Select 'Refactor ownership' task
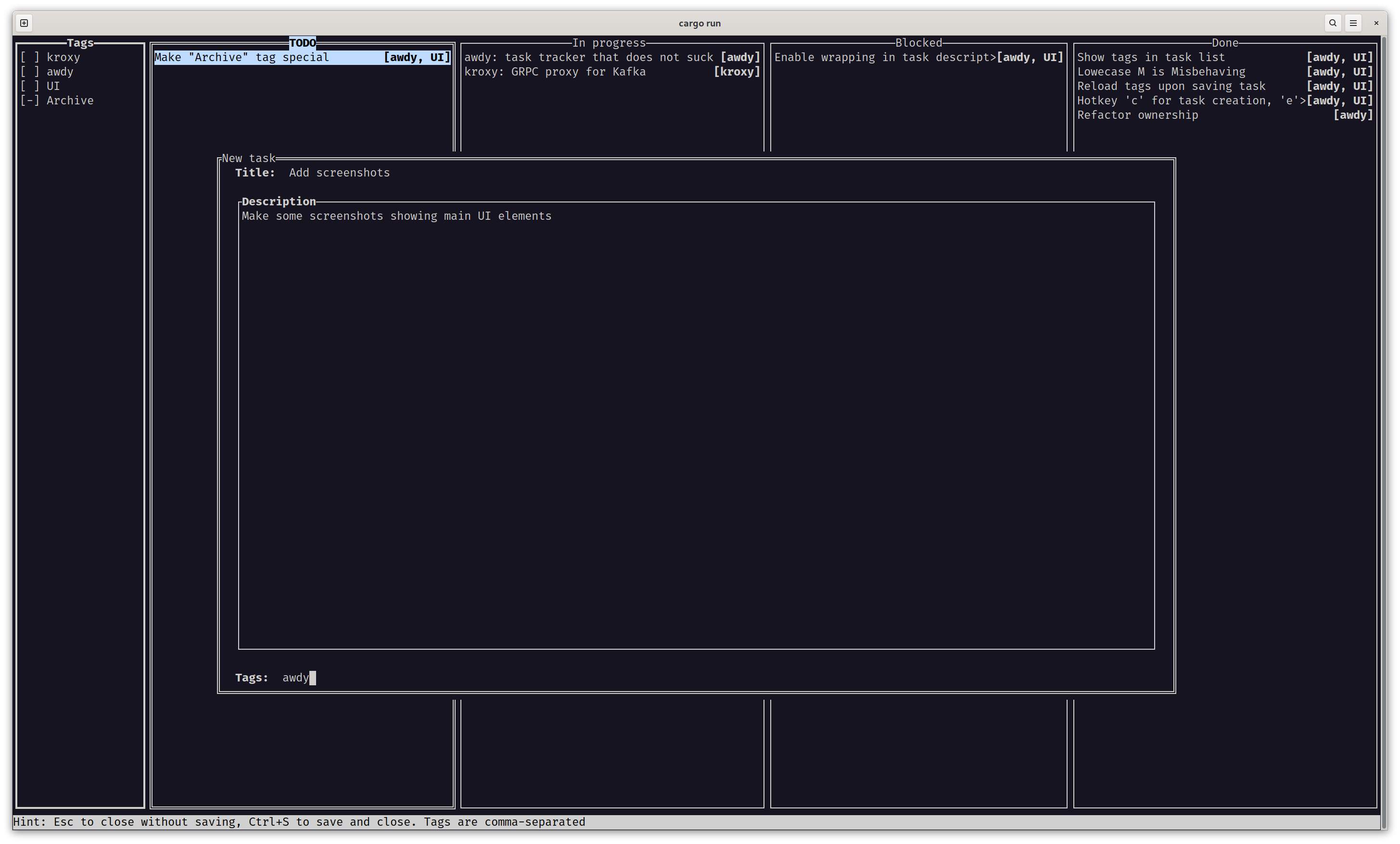This screenshot has width=1400, height=844. 1225,115
